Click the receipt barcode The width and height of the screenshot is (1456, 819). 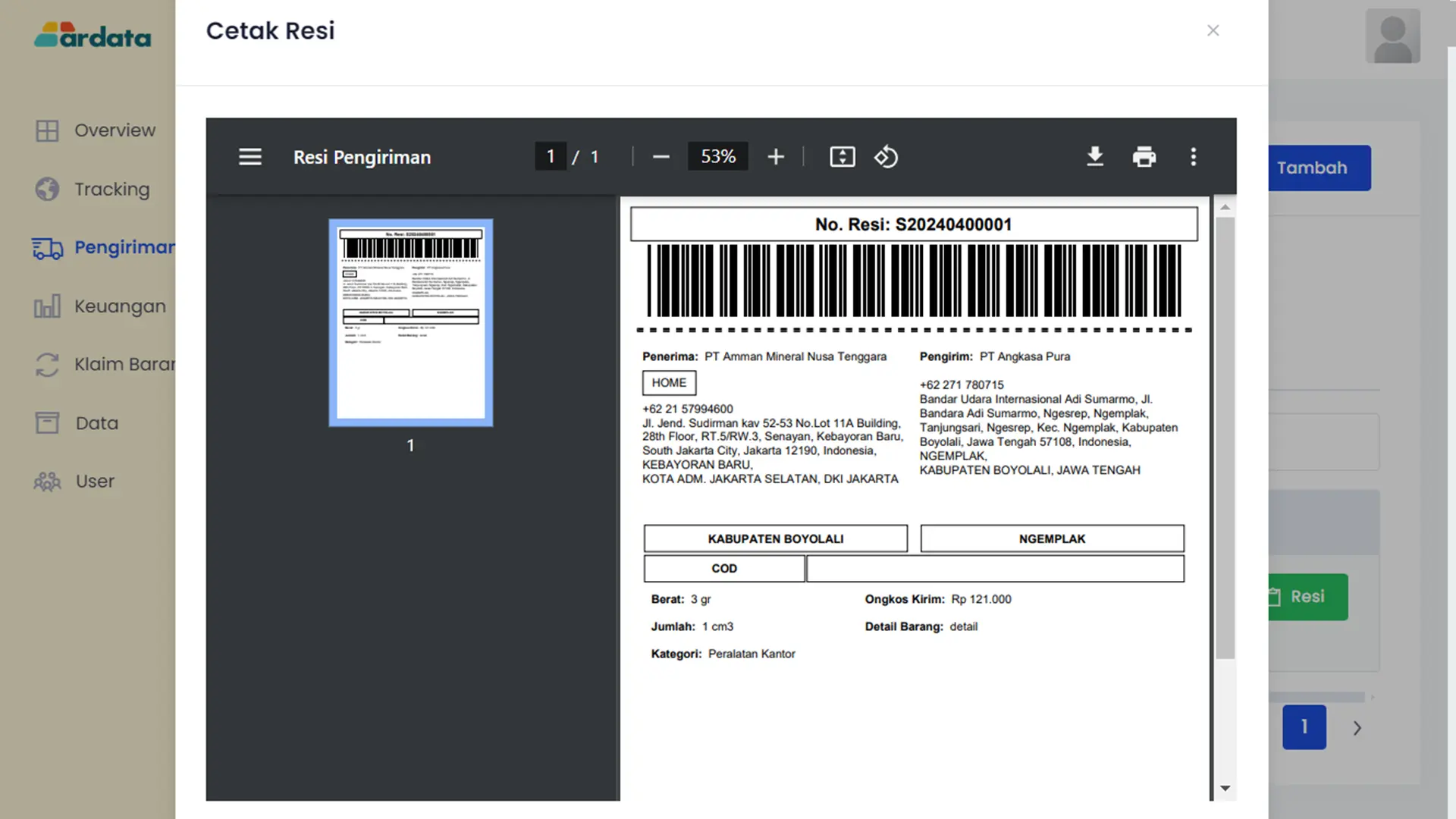(914, 281)
